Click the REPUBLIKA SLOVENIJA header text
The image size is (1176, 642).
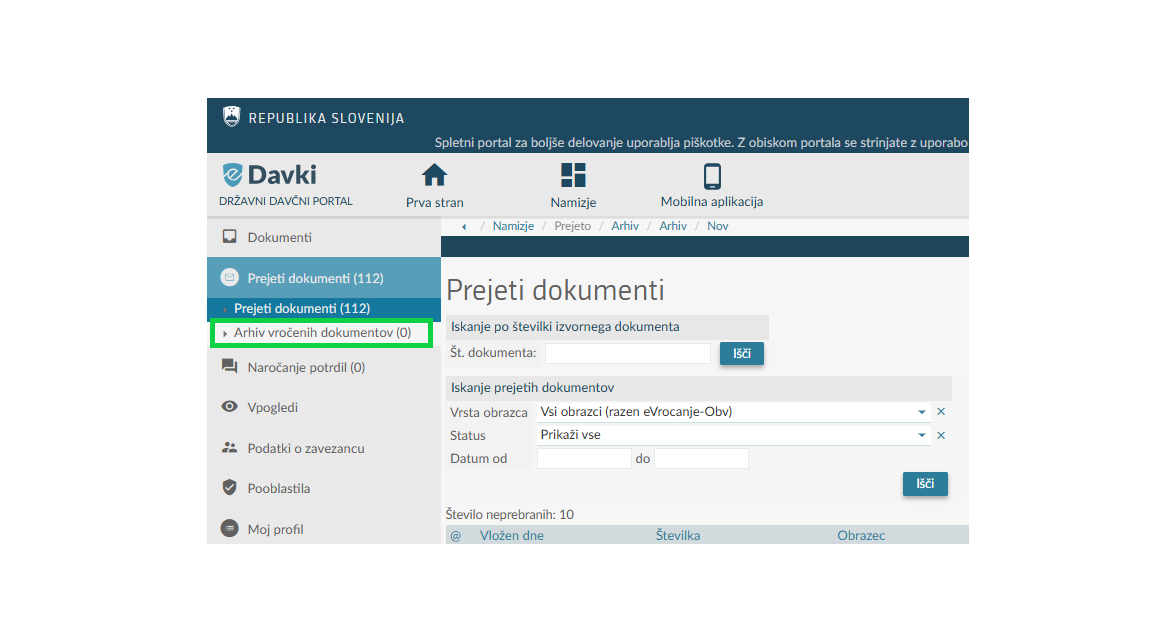tap(326, 118)
